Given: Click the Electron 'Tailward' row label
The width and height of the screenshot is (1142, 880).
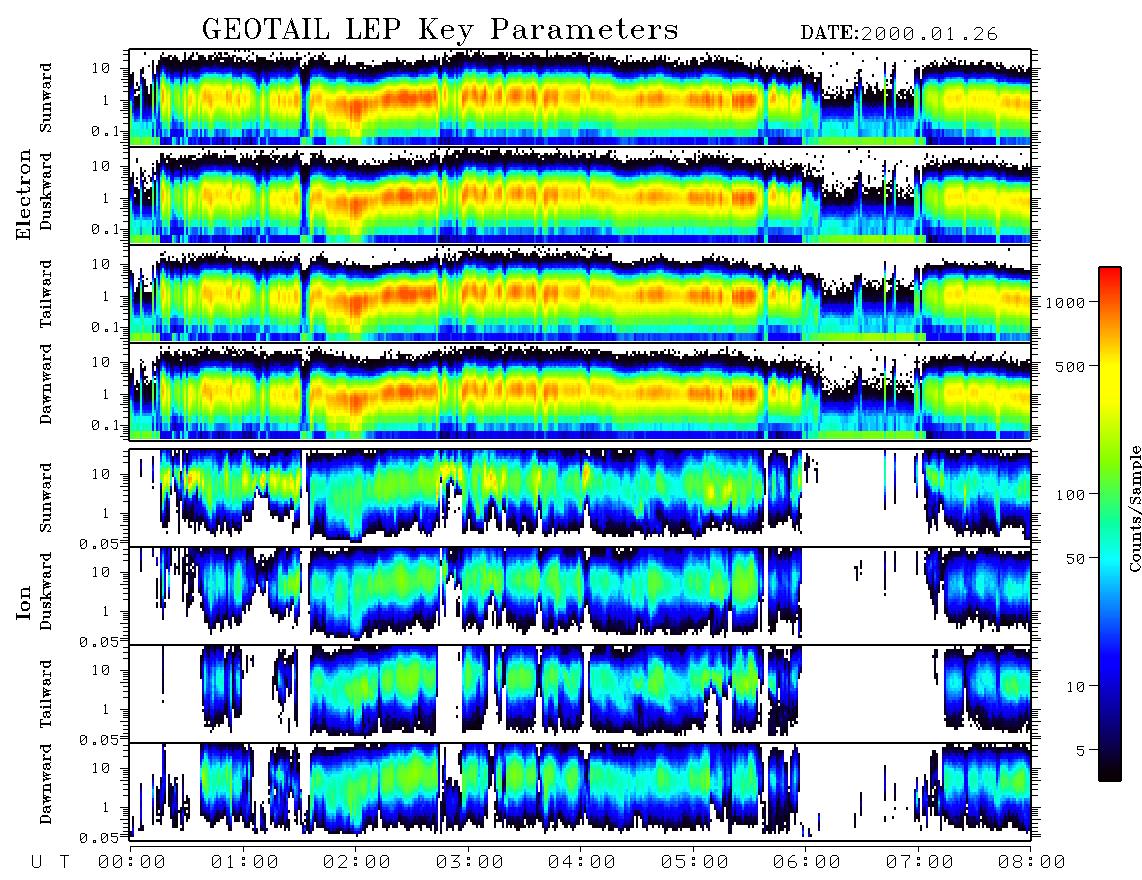Looking at the screenshot, I should coord(46,294).
